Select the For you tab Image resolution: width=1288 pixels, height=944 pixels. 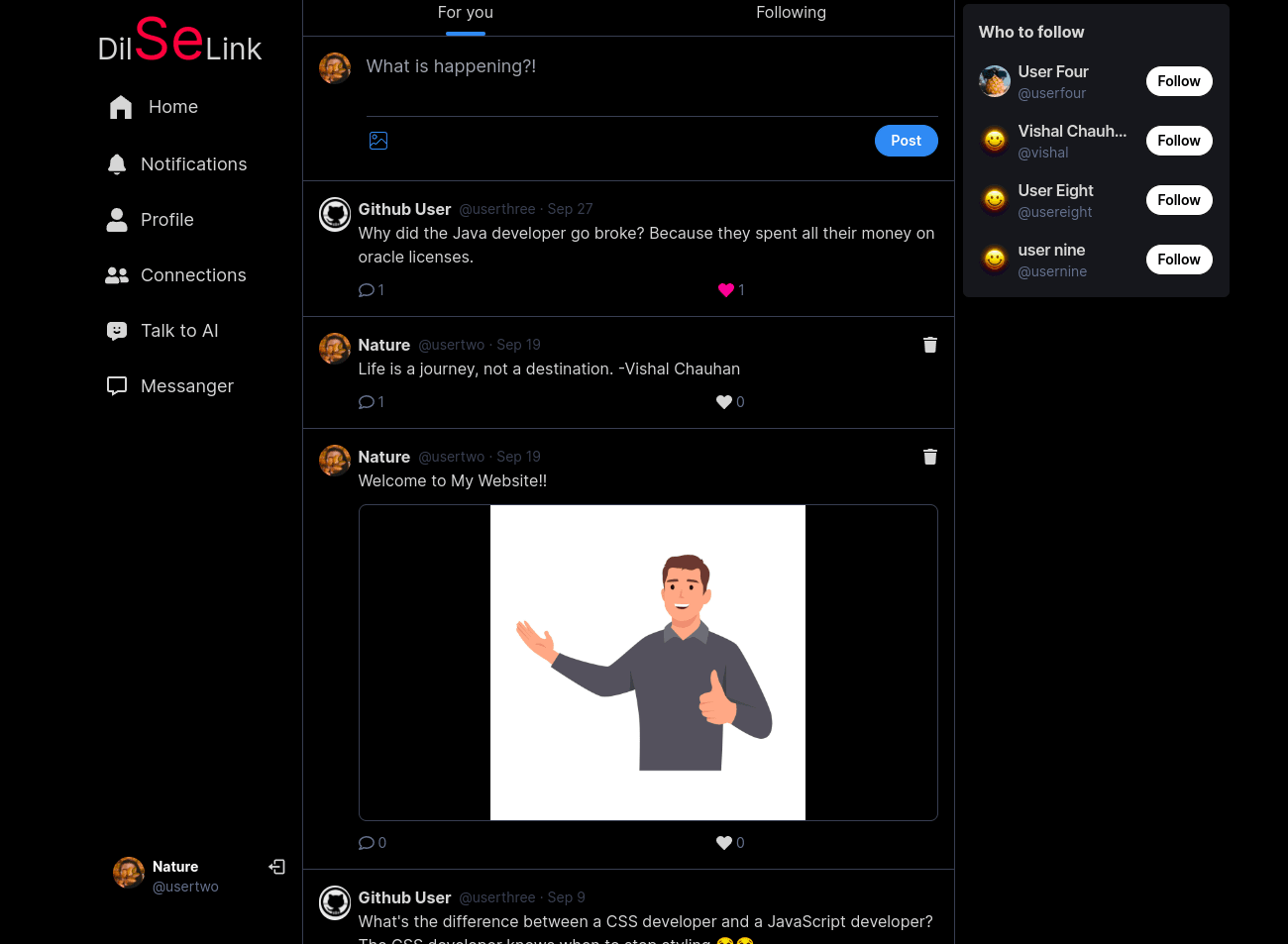(x=465, y=13)
